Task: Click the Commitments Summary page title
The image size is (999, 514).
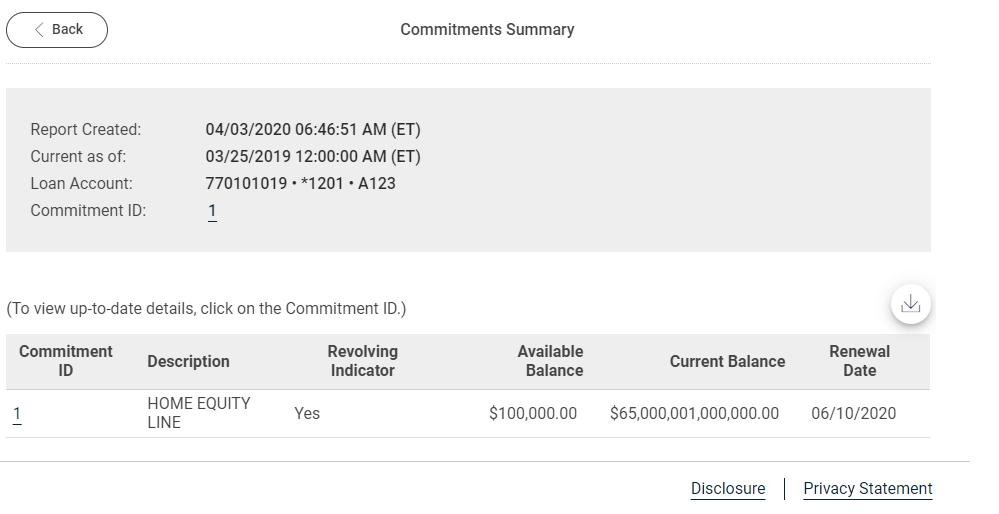Action: click(x=487, y=30)
